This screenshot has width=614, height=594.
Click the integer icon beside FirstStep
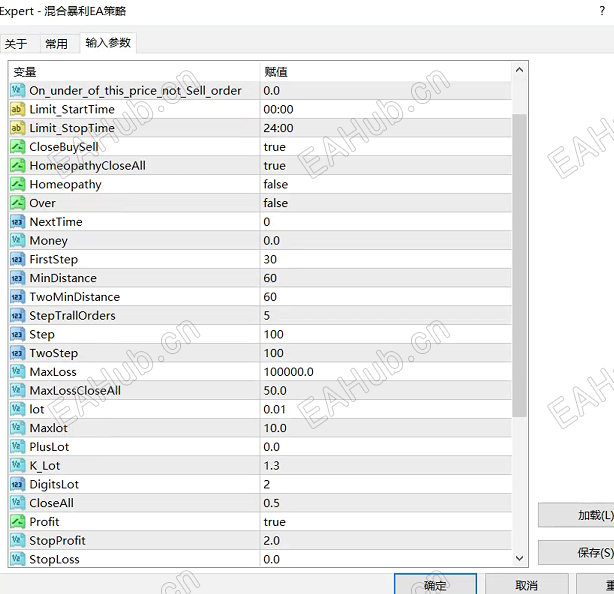point(17,259)
